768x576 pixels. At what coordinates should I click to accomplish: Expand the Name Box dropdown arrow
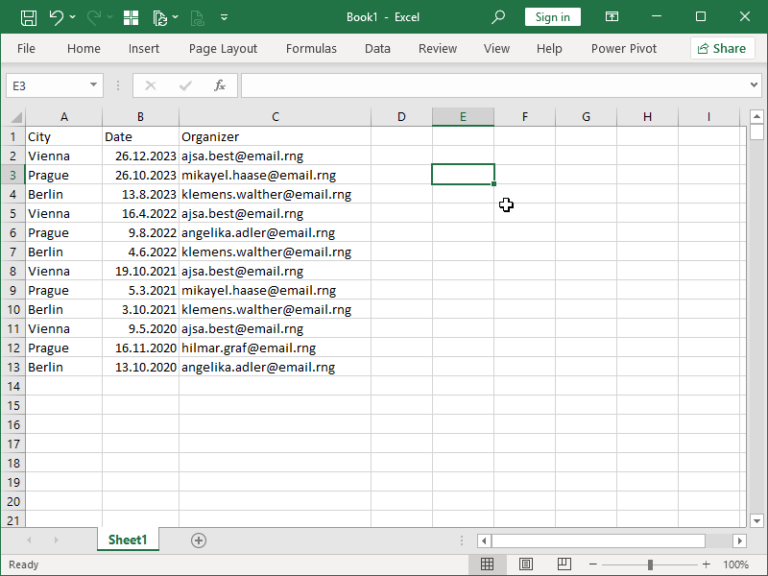point(94,86)
